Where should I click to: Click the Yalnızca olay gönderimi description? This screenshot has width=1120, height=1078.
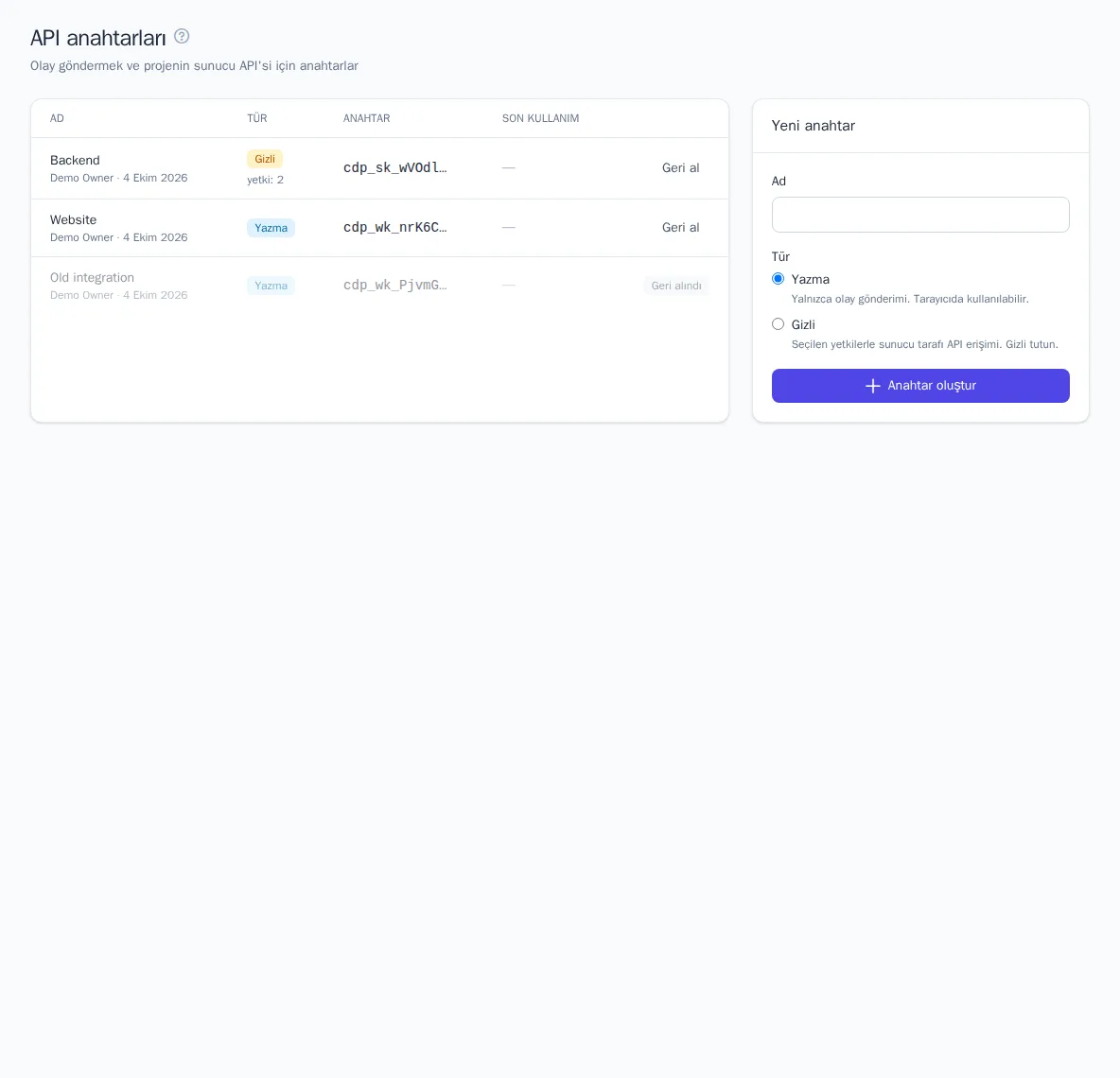910,299
